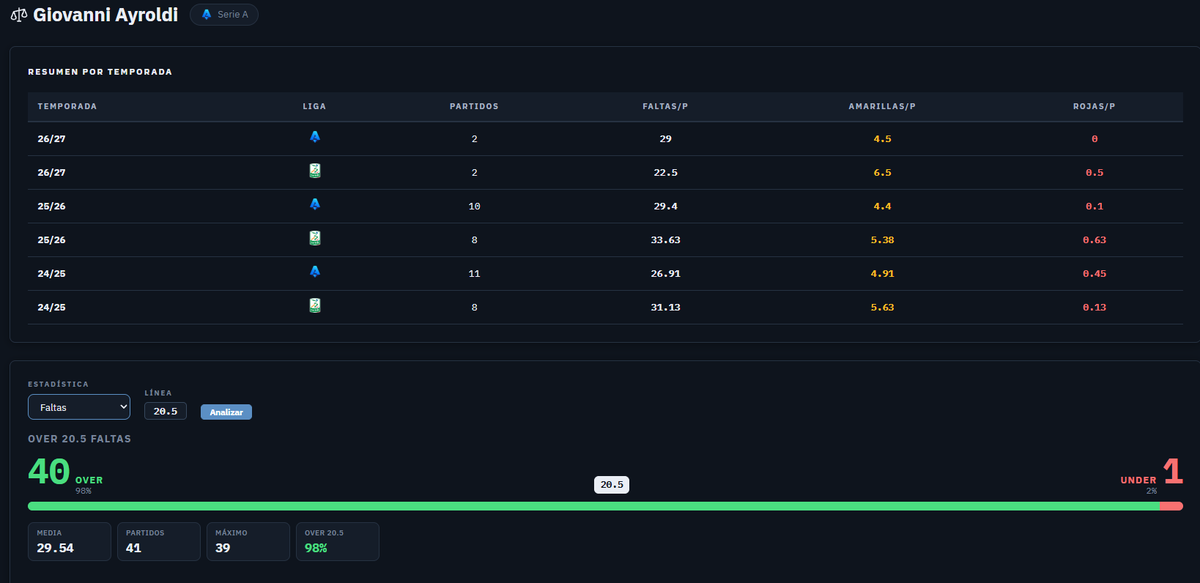1200x583 pixels.
Task: Click the Partidos column header
Action: point(474,106)
